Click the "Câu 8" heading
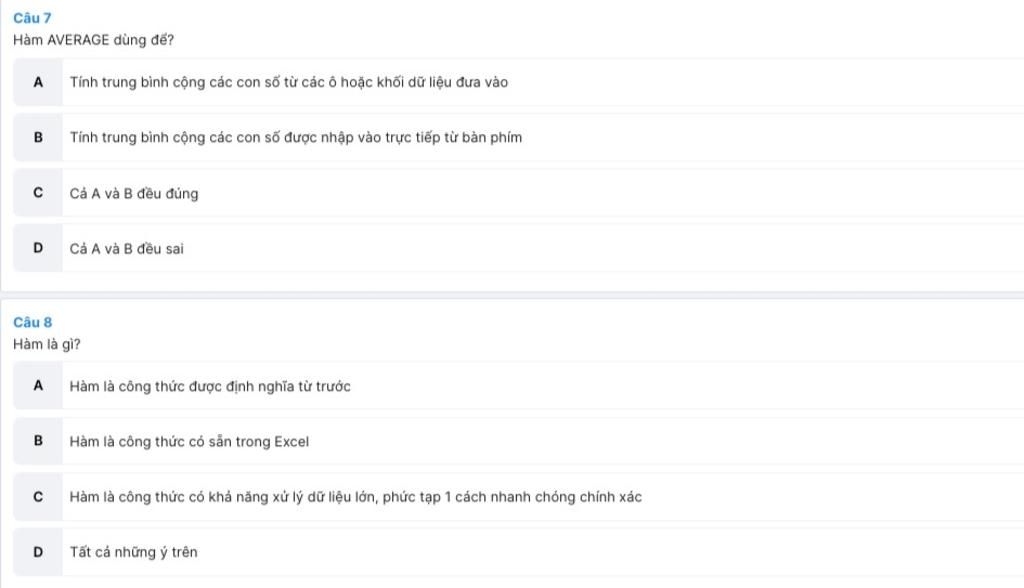Viewport: 1024px width, 588px height. coord(32,322)
